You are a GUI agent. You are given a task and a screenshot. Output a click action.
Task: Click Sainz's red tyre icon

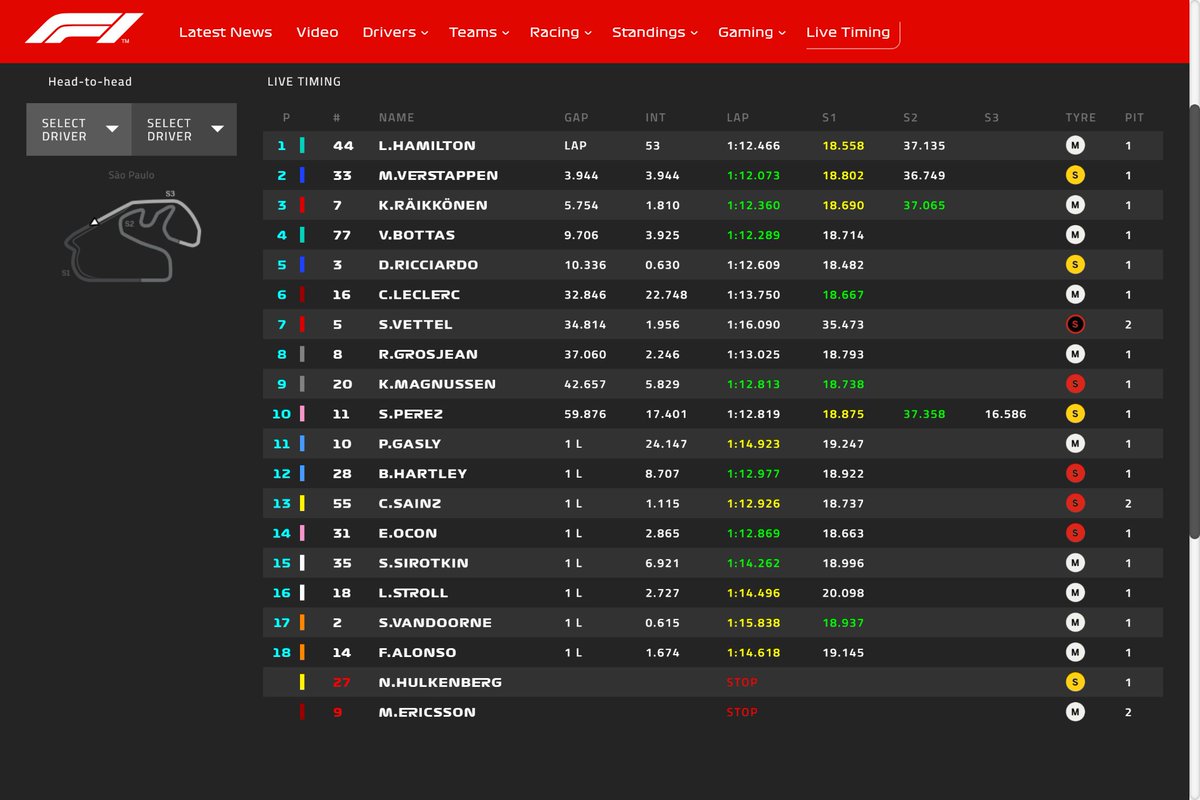click(x=1075, y=503)
